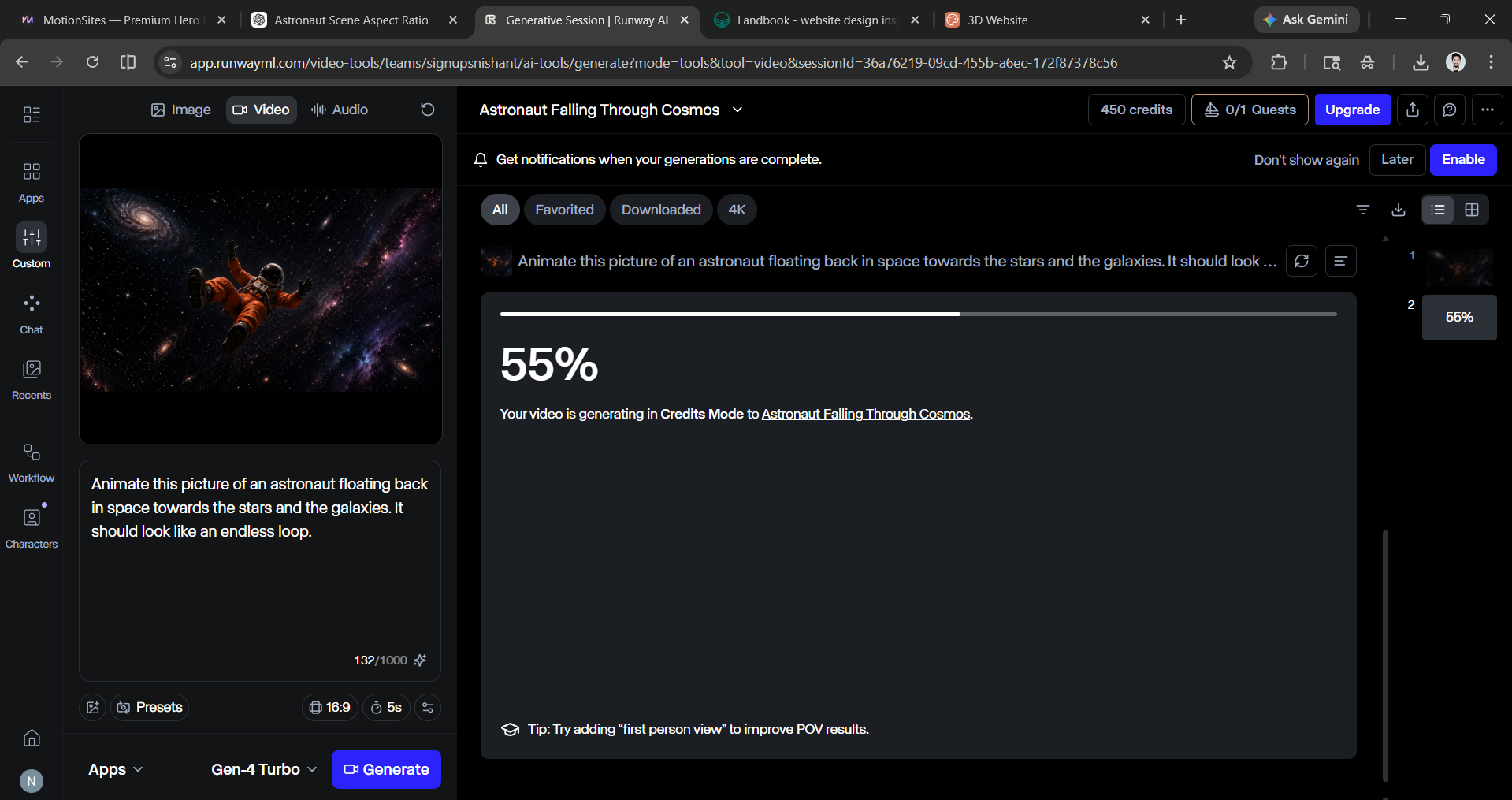Open the user avatar N menu
This screenshot has width=1512, height=800.
(32, 781)
